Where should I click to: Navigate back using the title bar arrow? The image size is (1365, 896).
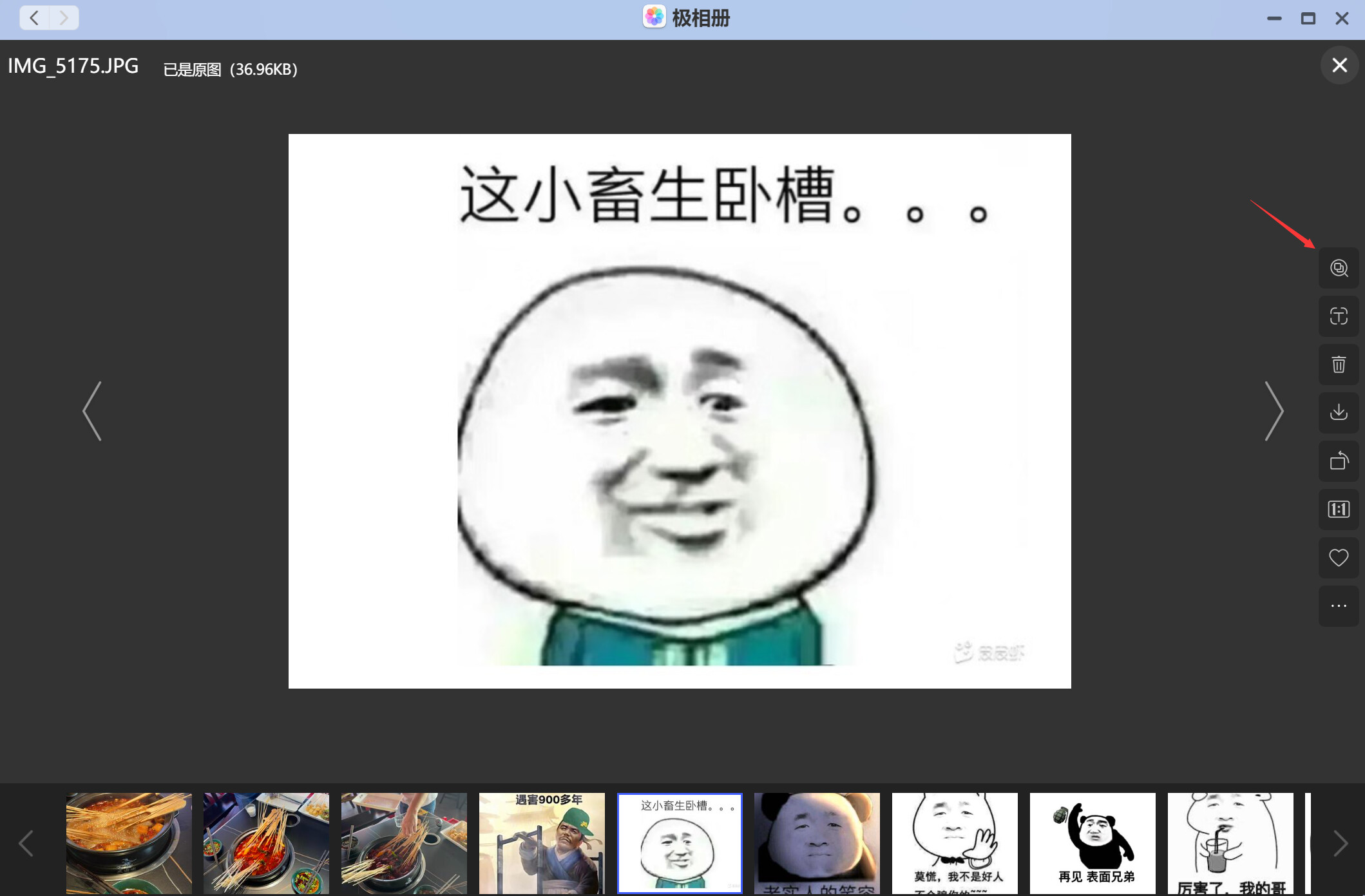pyautogui.click(x=35, y=18)
